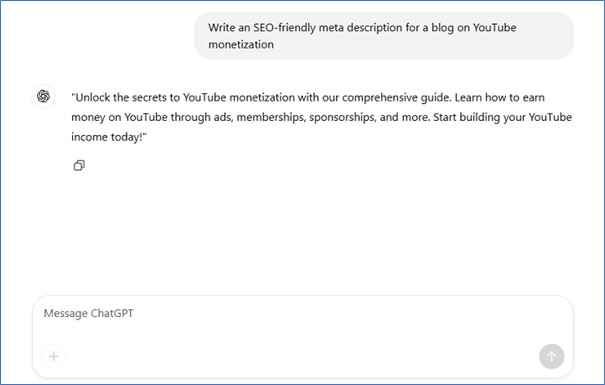Open the attach menu with the plus icon
Viewport: 605px width, 385px height.
[x=54, y=356]
